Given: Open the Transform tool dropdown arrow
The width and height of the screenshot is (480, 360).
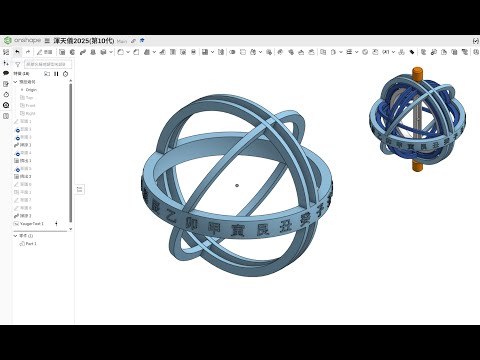Looking at the screenshot, I should pos(260,52).
